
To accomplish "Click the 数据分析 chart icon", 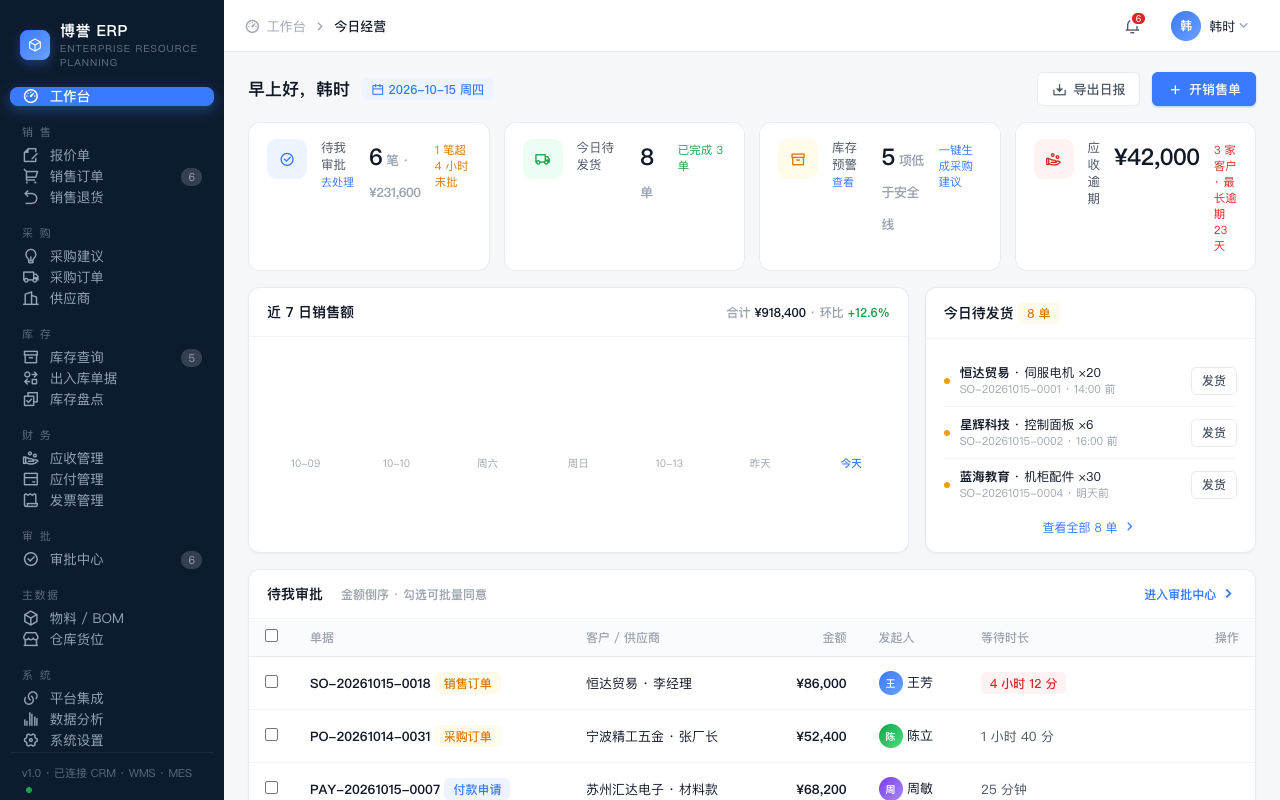I will [x=31, y=719].
